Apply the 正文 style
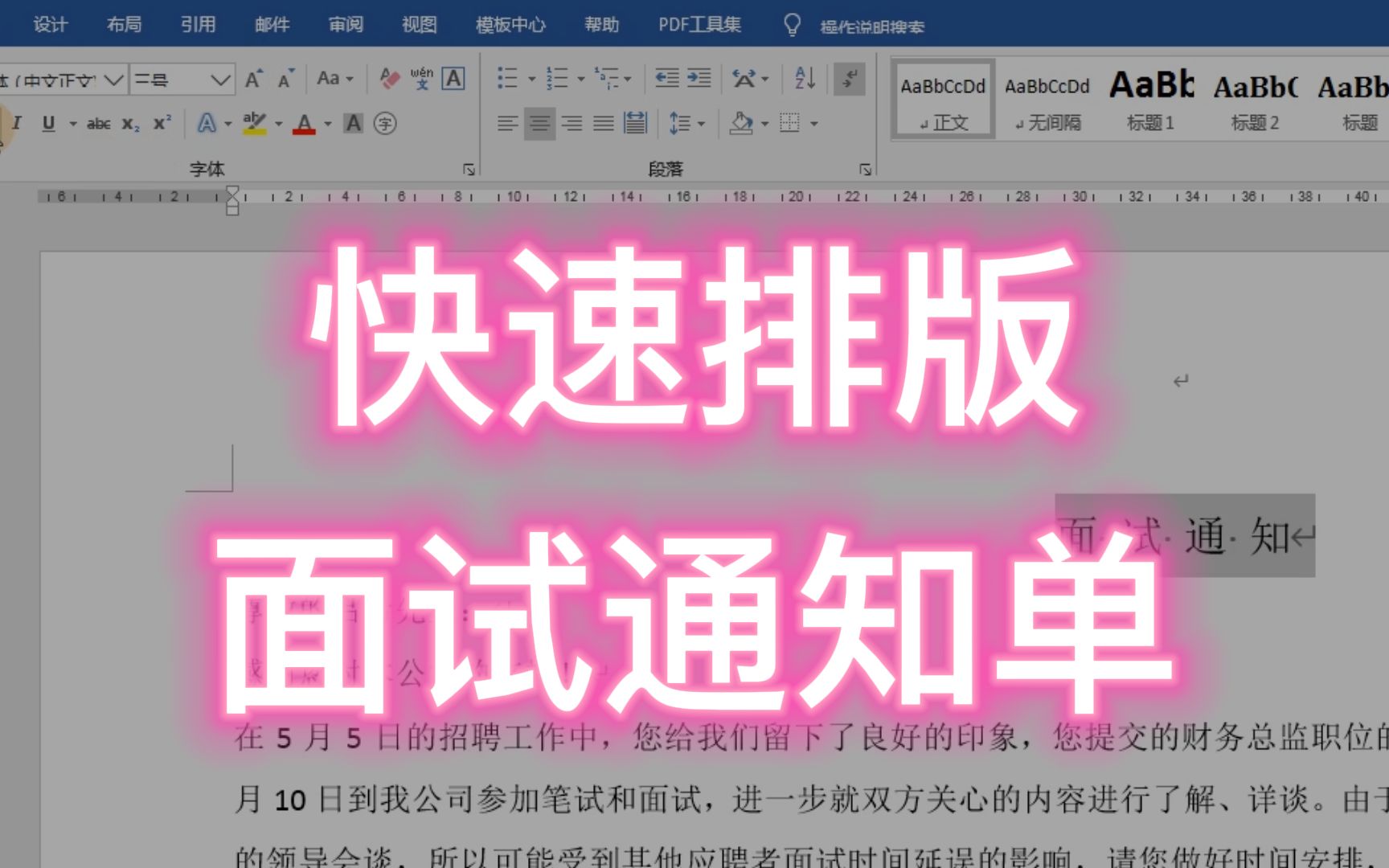1389x868 pixels. [x=943, y=100]
